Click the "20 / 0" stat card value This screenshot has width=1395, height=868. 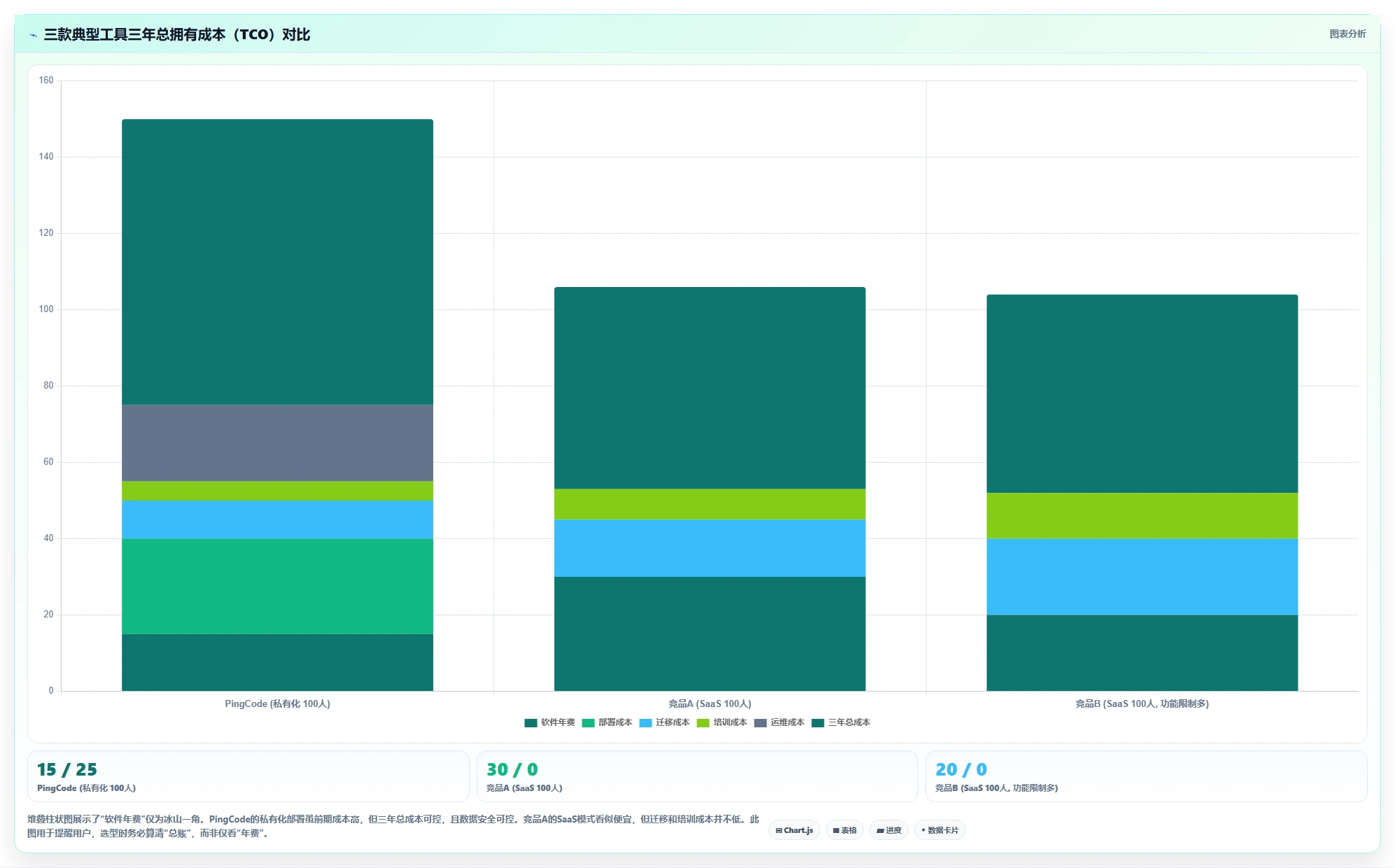click(x=962, y=769)
